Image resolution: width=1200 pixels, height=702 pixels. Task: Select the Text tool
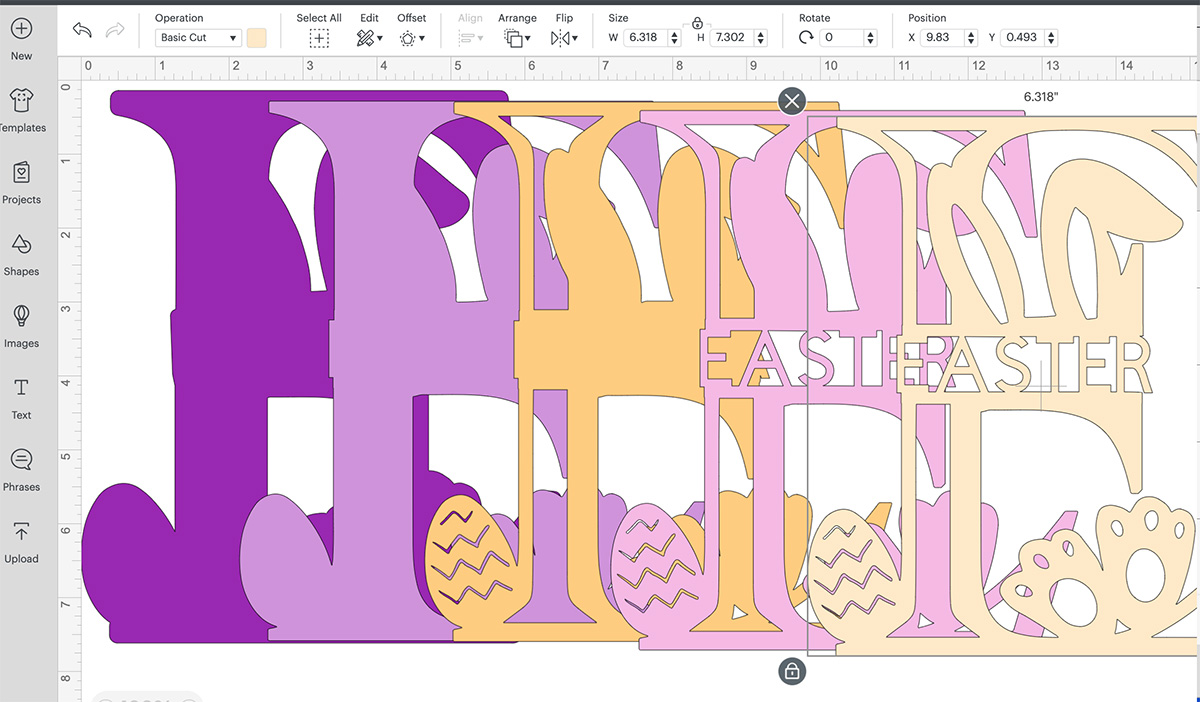point(21,387)
